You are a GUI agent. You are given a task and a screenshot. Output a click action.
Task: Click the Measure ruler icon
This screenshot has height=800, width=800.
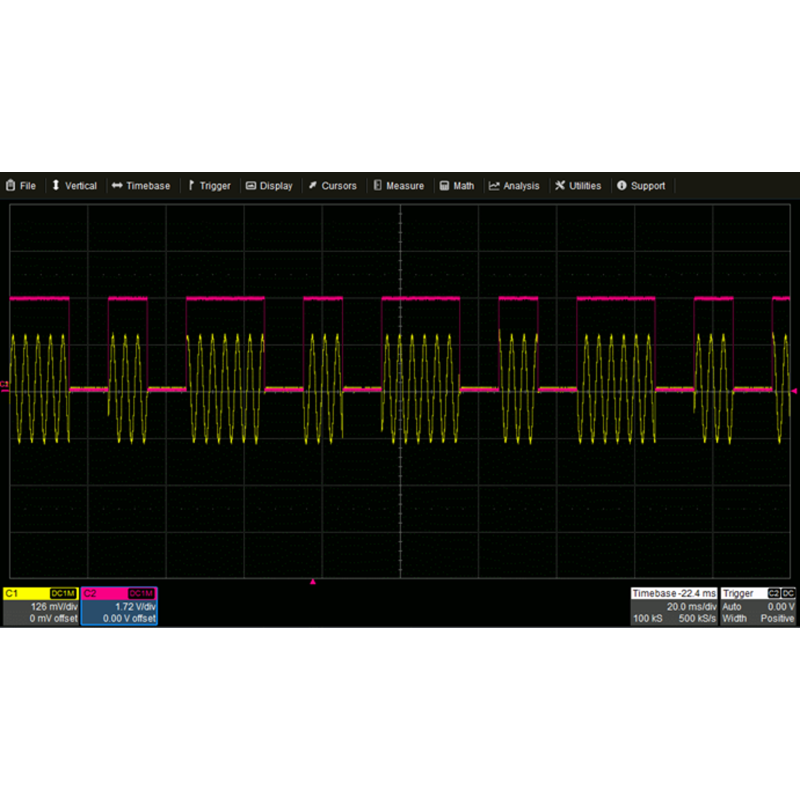pos(377,186)
